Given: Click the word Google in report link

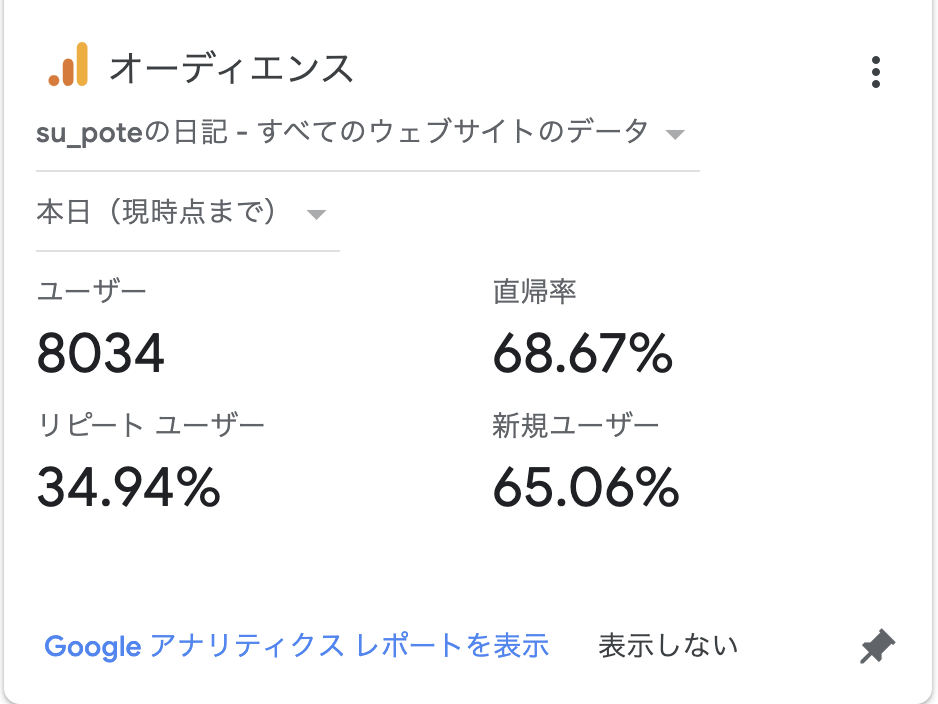Looking at the screenshot, I should pyautogui.click(x=93, y=647).
